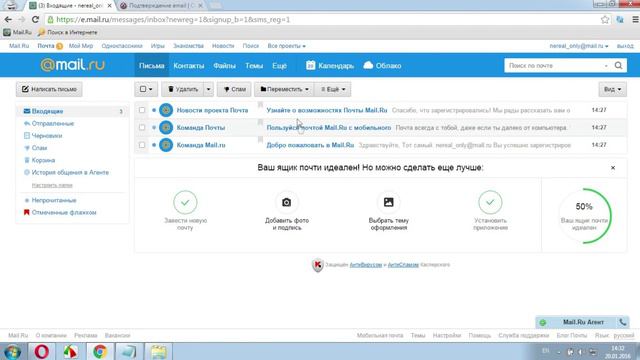The height and width of the screenshot is (360, 640).
Task: Open the toolbar Ещё dropdown
Action: 333,89
